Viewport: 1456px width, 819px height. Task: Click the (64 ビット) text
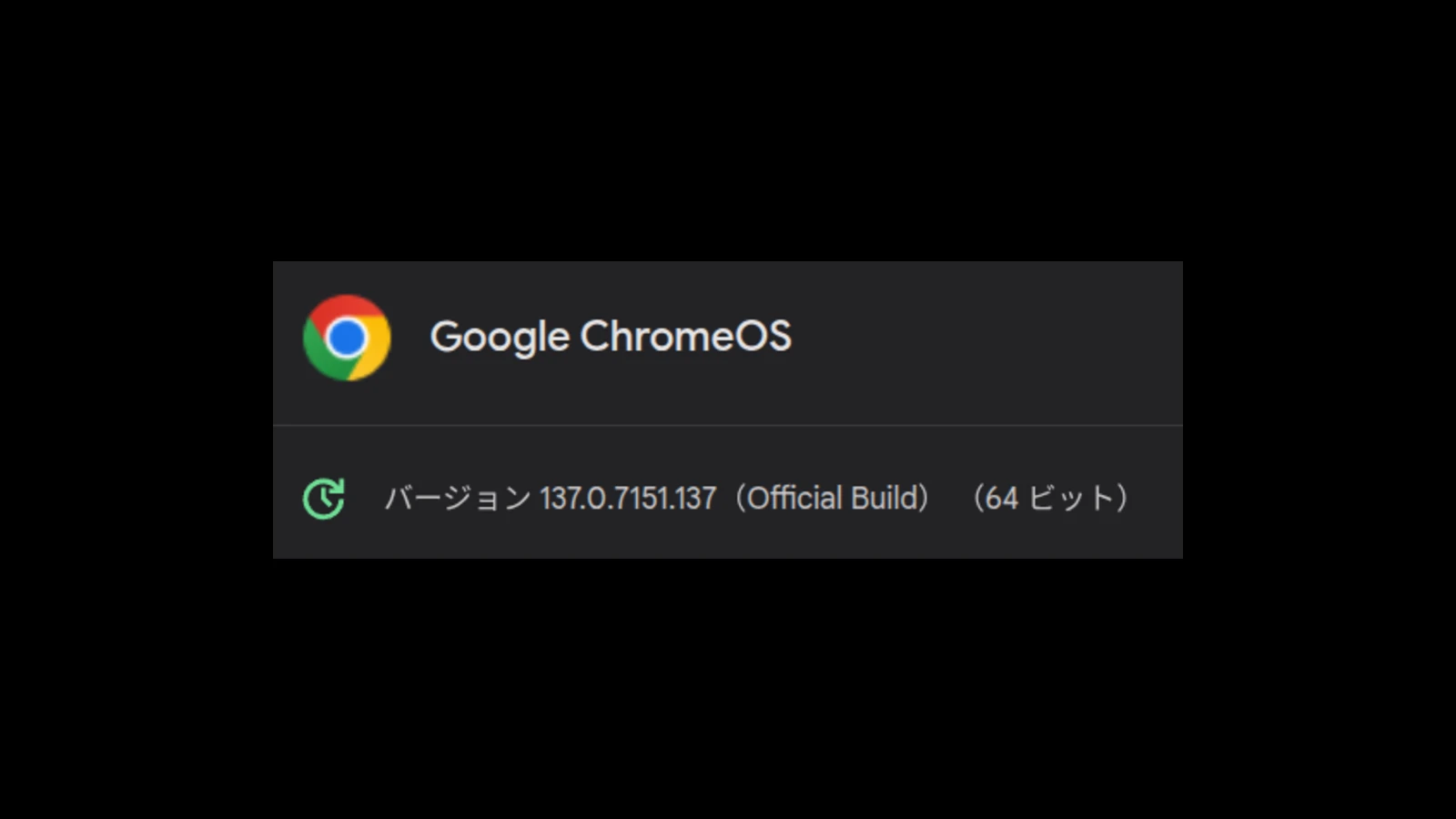1050,499
